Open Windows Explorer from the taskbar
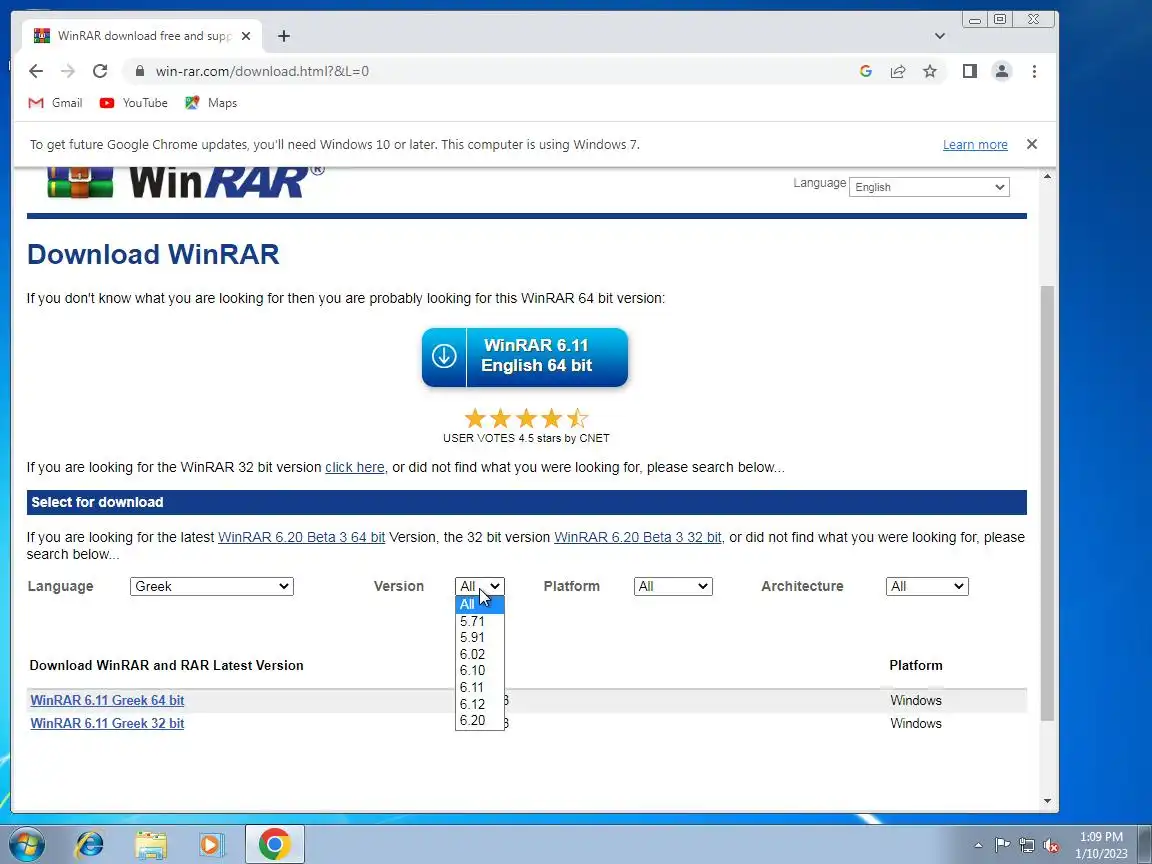 (151, 844)
